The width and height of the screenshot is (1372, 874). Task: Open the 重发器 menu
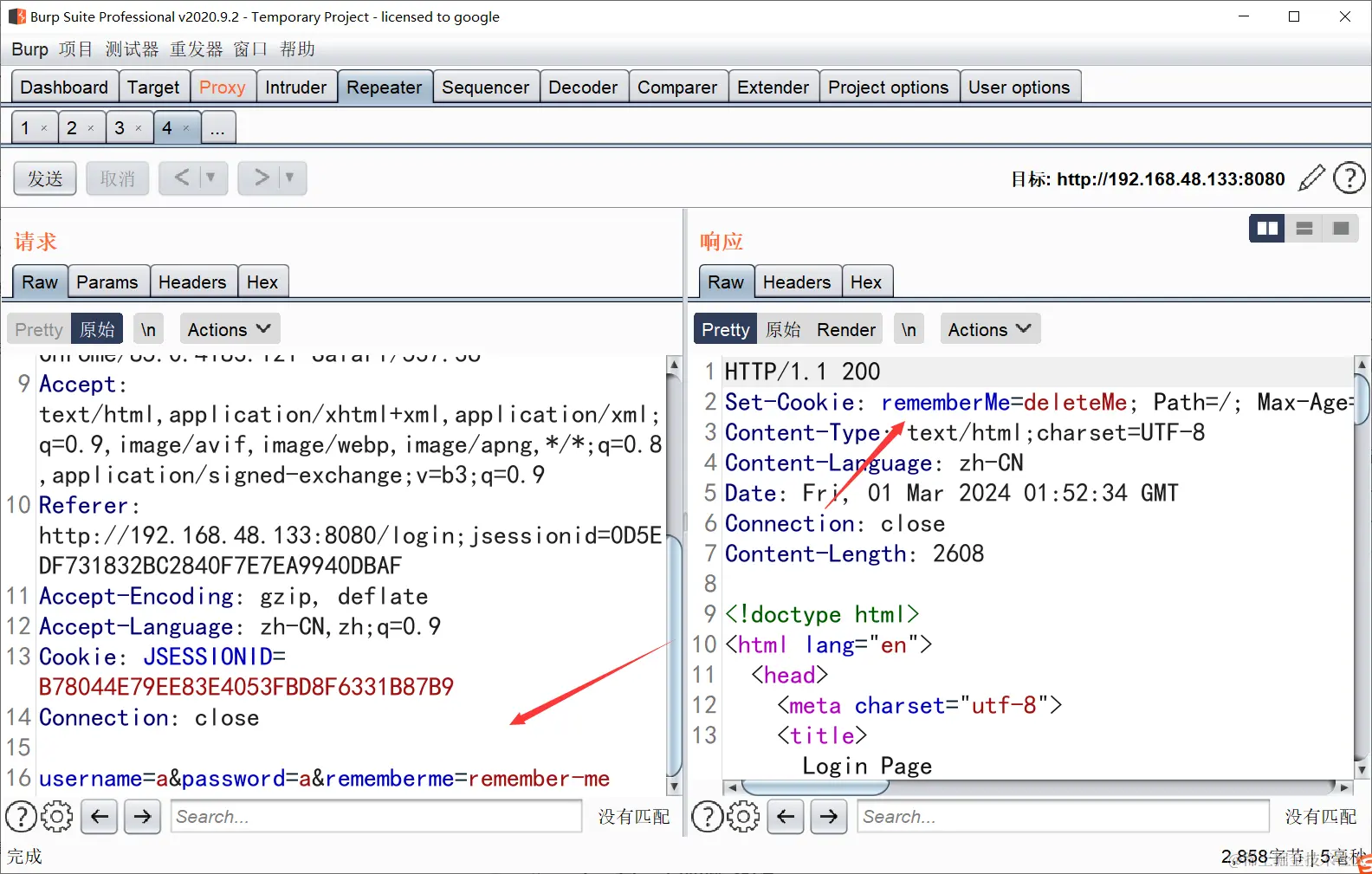coord(196,49)
